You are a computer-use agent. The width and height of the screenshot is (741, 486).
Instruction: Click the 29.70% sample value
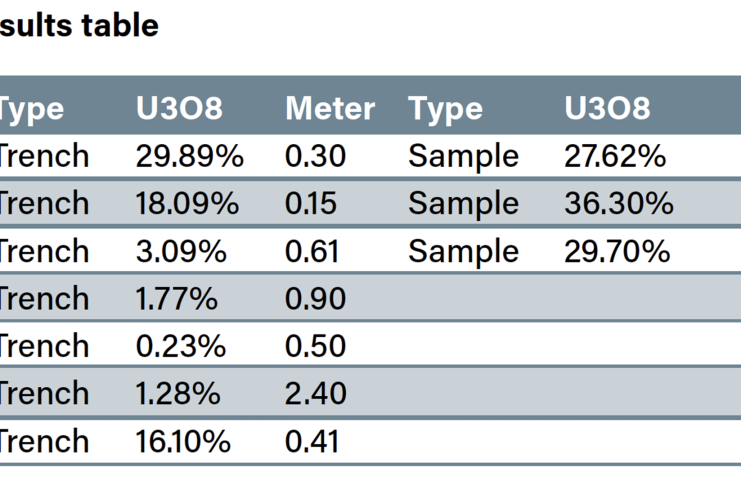[x=617, y=251]
